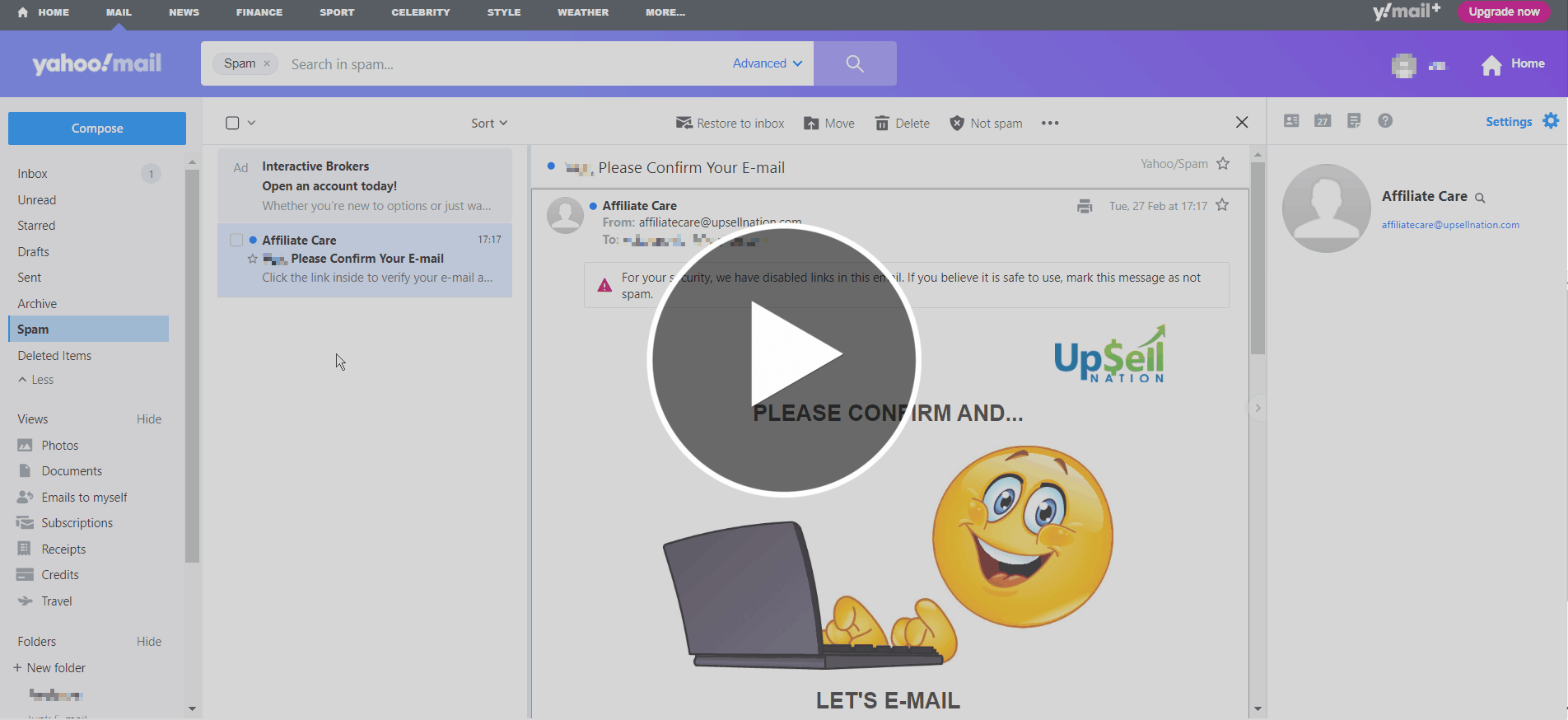The image size is (1568, 720).
Task: Tick the Affiliate Care email checkbox
Action: (236, 240)
